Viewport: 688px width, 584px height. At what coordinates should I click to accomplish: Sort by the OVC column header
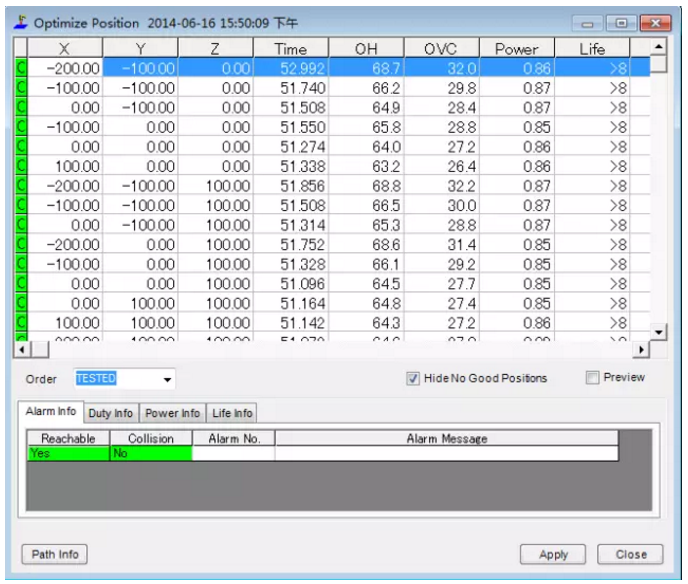(x=441, y=48)
